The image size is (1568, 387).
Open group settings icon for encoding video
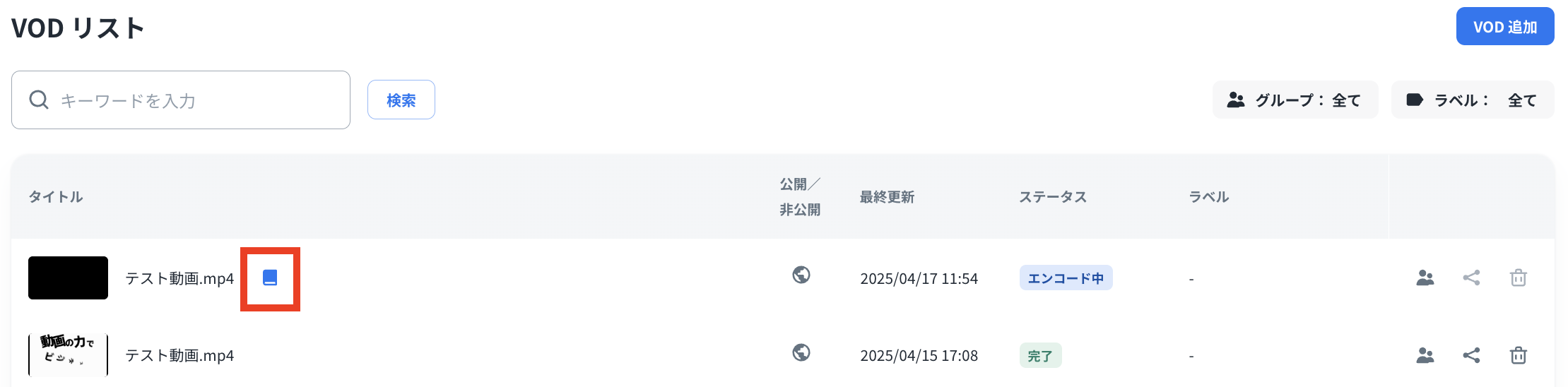1425,278
